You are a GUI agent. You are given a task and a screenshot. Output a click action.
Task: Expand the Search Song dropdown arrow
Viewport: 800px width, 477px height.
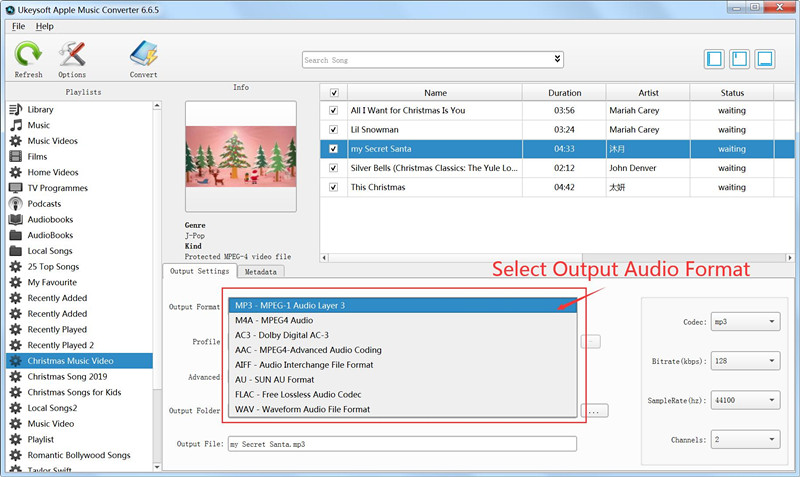[557, 59]
